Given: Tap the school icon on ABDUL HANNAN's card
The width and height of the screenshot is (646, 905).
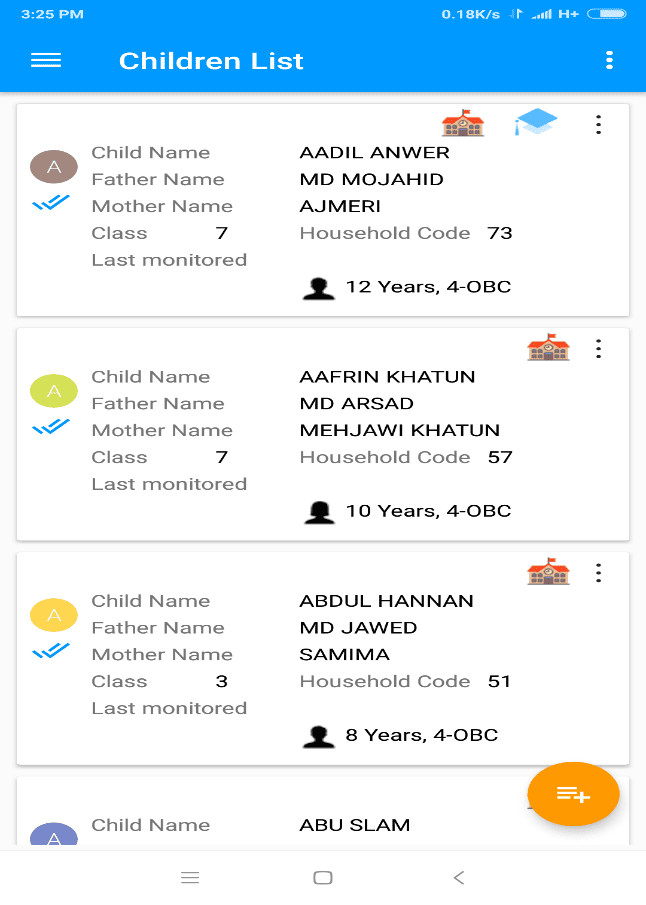Looking at the screenshot, I should point(548,571).
